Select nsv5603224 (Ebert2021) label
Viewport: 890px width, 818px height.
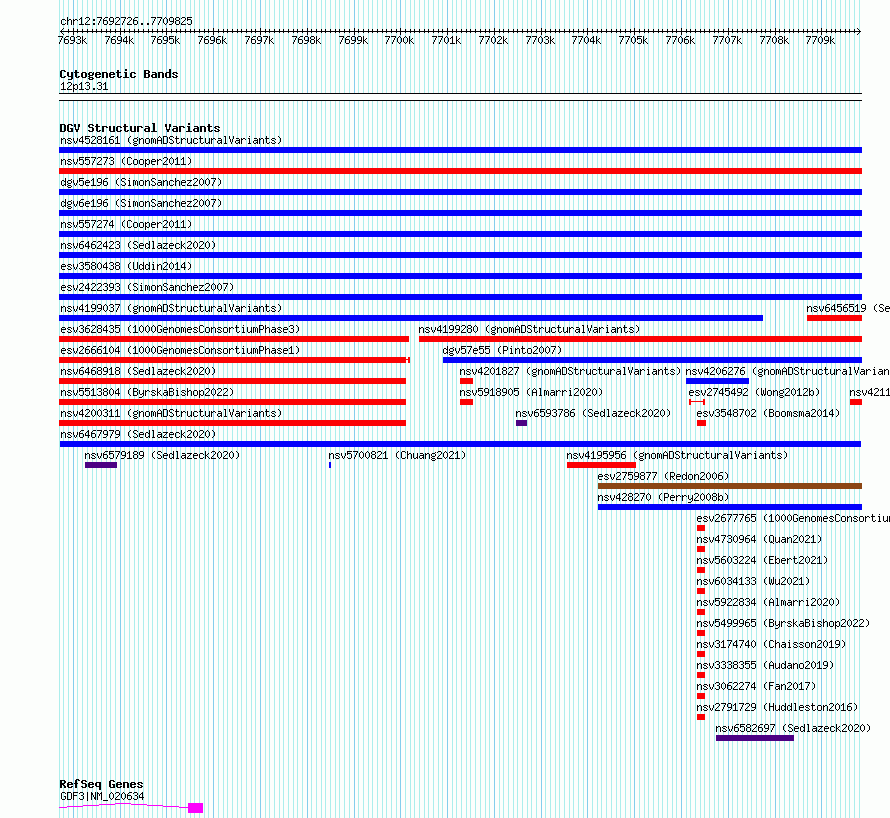click(762, 560)
